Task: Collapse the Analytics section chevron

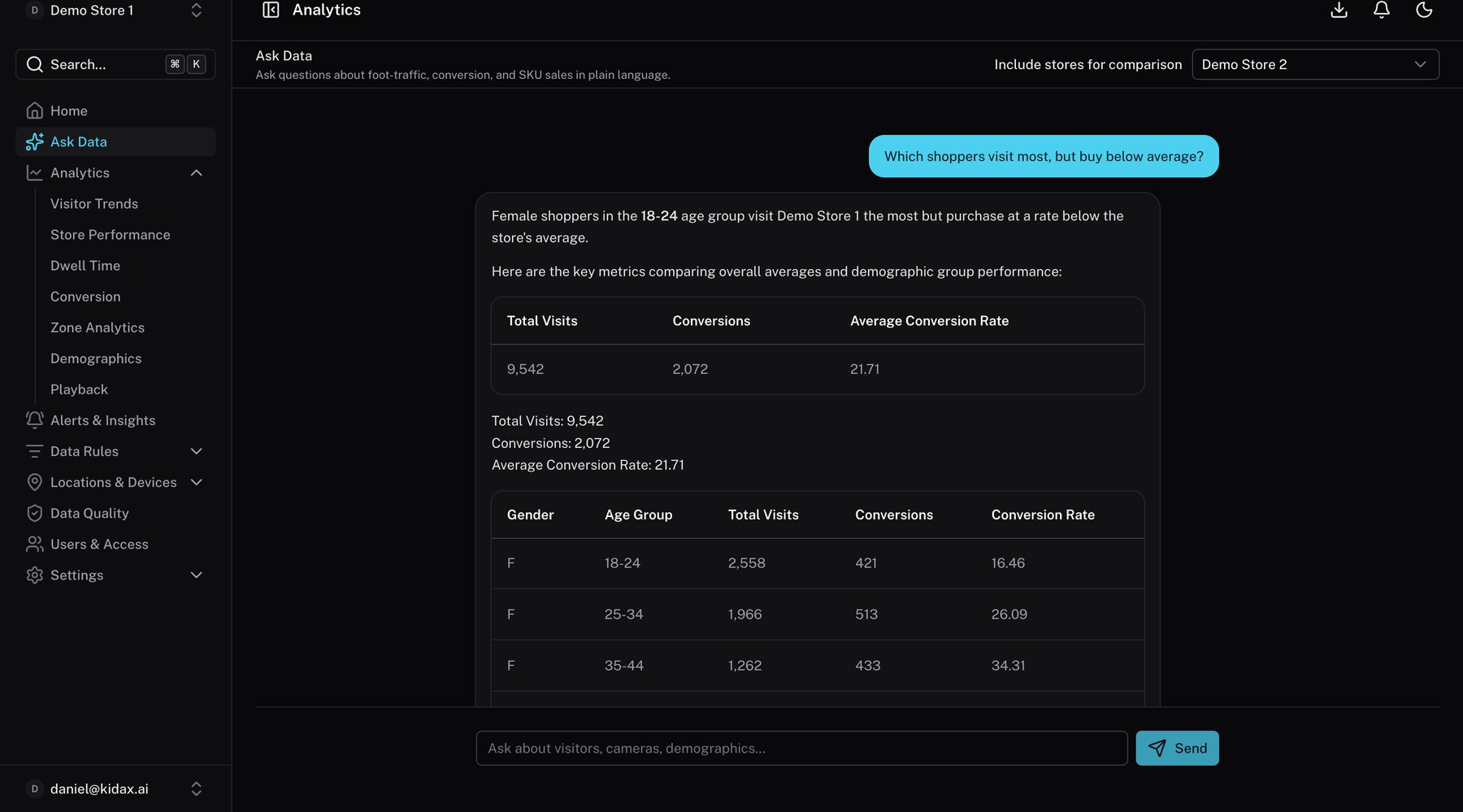Action: tap(196, 172)
